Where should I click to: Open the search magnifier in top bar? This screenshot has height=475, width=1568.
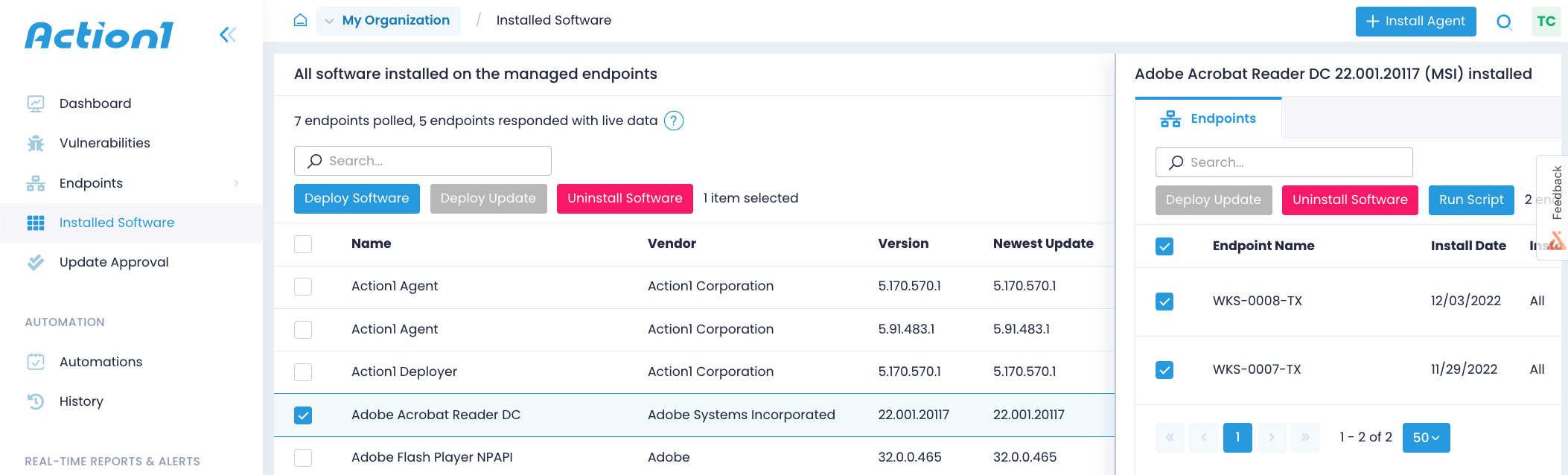[1504, 22]
